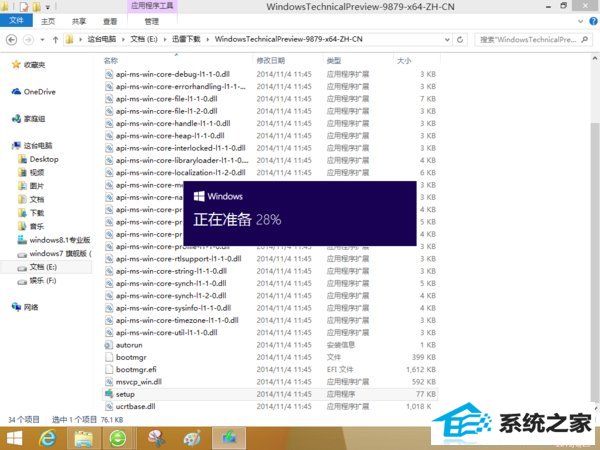Select 迅雷下载 in the address breadcrumb

click(186, 39)
